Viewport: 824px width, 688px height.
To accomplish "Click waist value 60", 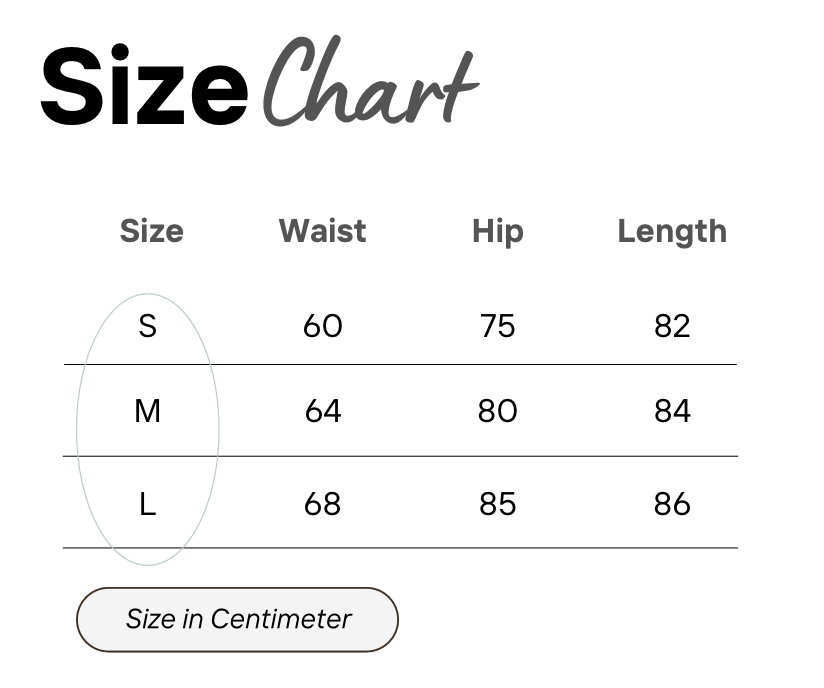I will (x=323, y=326).
